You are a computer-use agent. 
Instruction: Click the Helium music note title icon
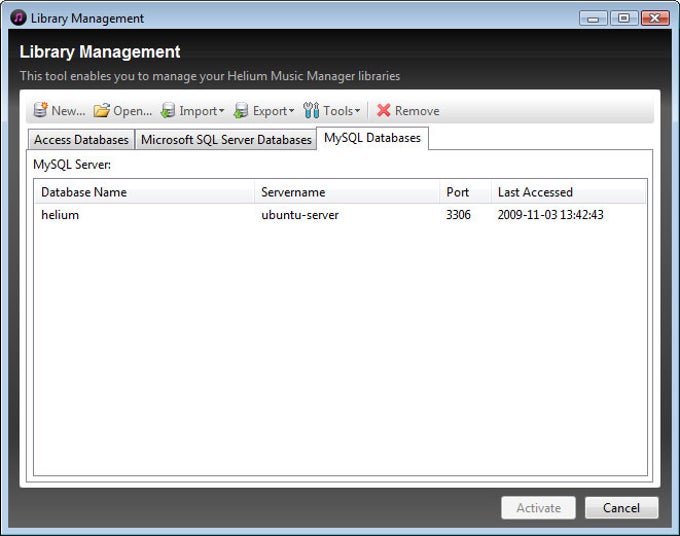(x=18, y=18)
